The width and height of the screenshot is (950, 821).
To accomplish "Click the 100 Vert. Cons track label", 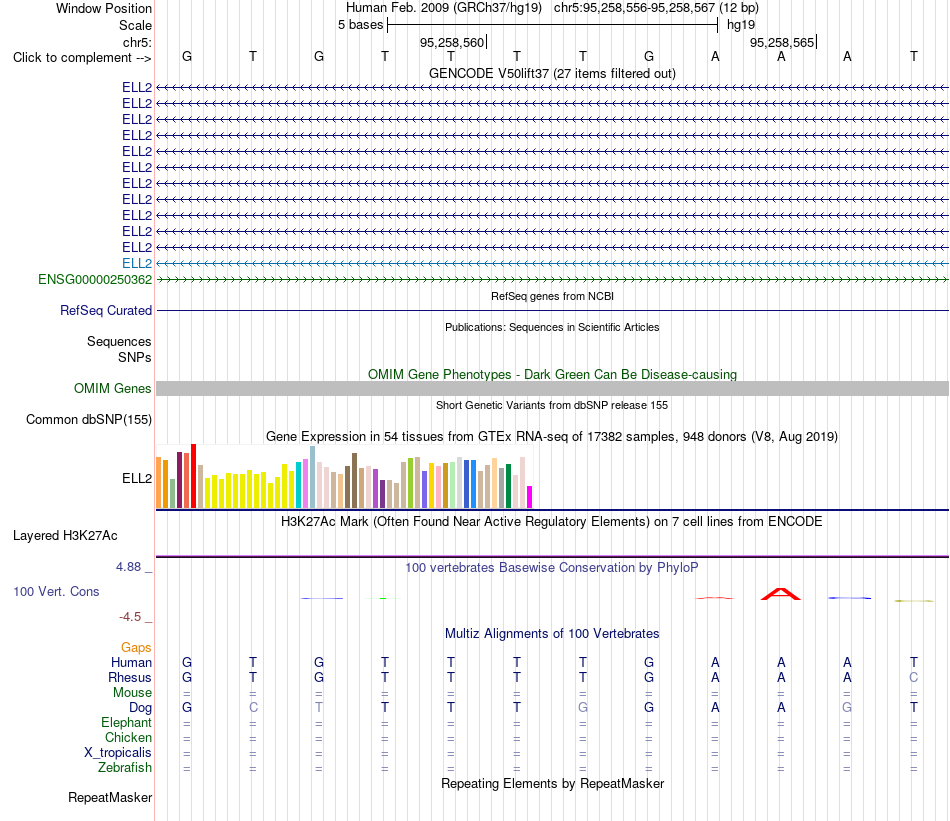I will [x=56, y=591].
